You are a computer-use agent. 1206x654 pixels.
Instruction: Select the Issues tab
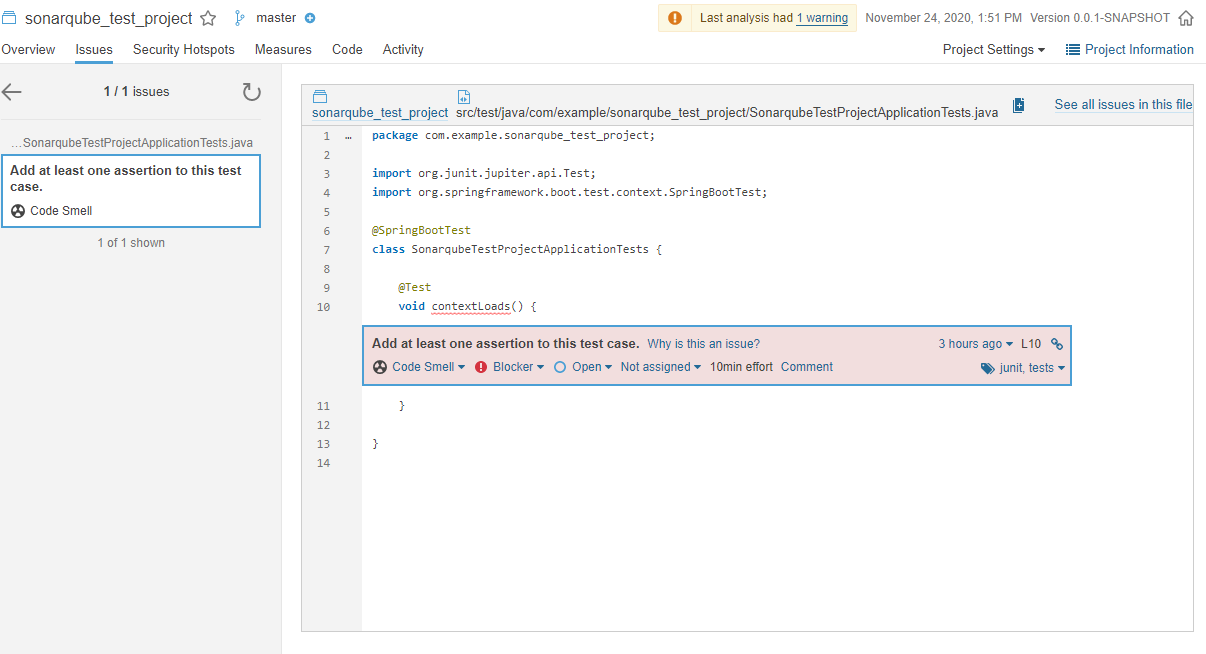pos(94,49)
